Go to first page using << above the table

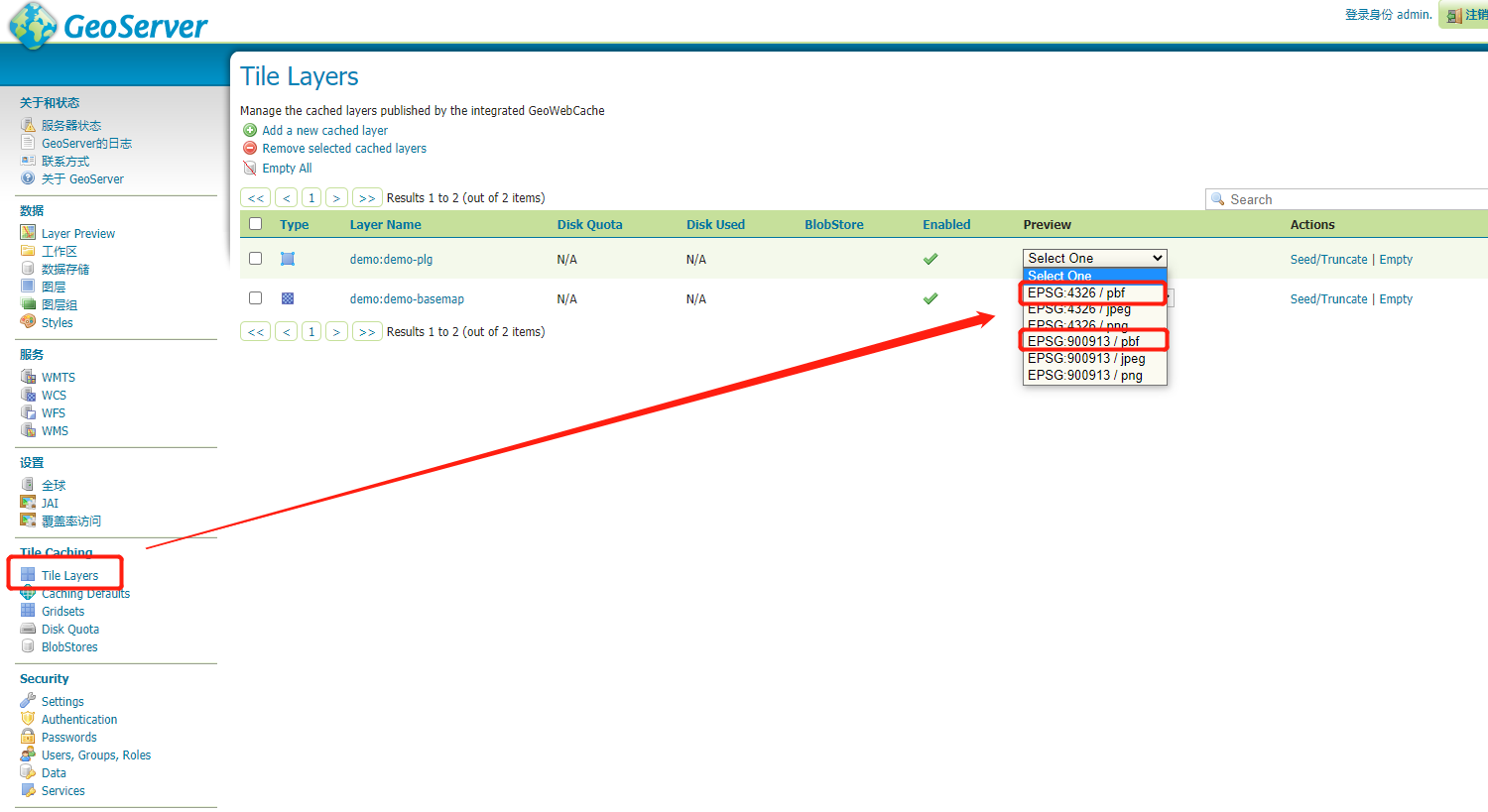tap(256, 198)
